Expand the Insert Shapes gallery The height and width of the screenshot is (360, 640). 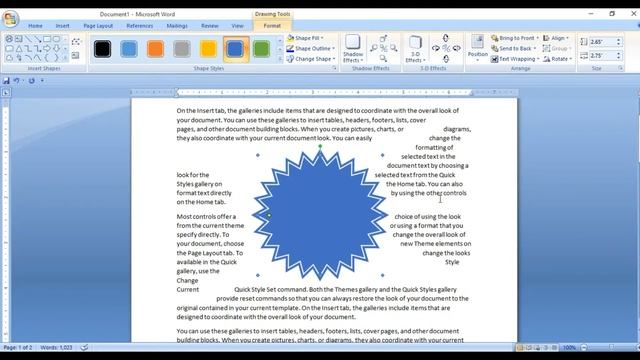tap(65, 58)
